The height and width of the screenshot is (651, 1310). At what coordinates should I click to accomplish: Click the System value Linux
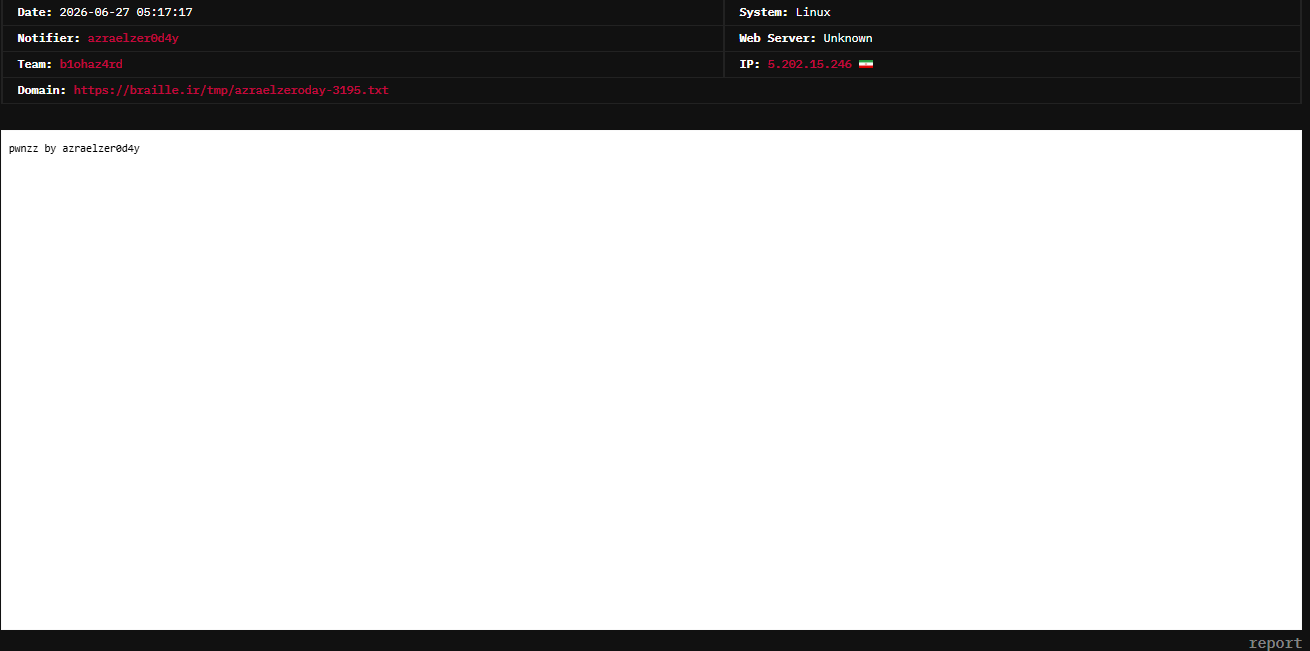coord(813,12)
